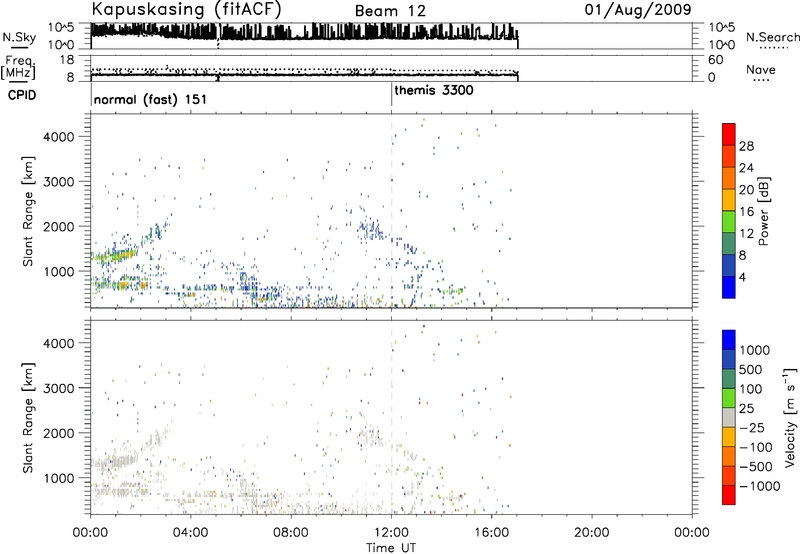
Task: Click the red swatch at top of Power colorbar
Action: pyautogui.click(x=729, y=134)
